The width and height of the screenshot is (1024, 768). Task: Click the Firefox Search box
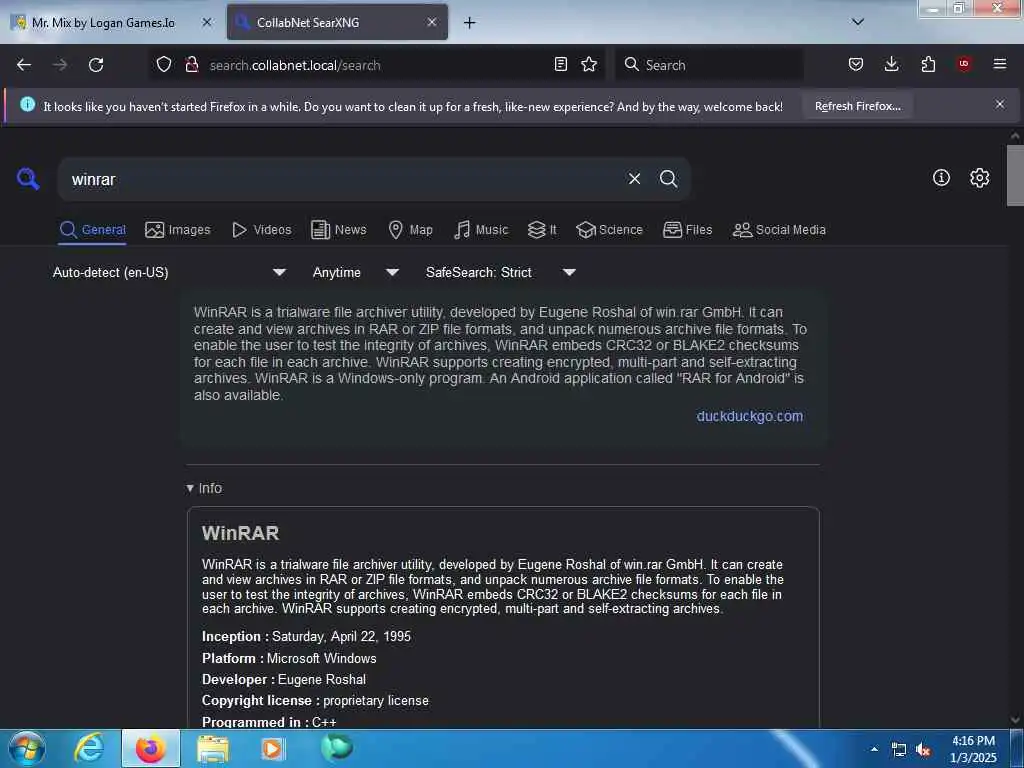pos(709,65)
